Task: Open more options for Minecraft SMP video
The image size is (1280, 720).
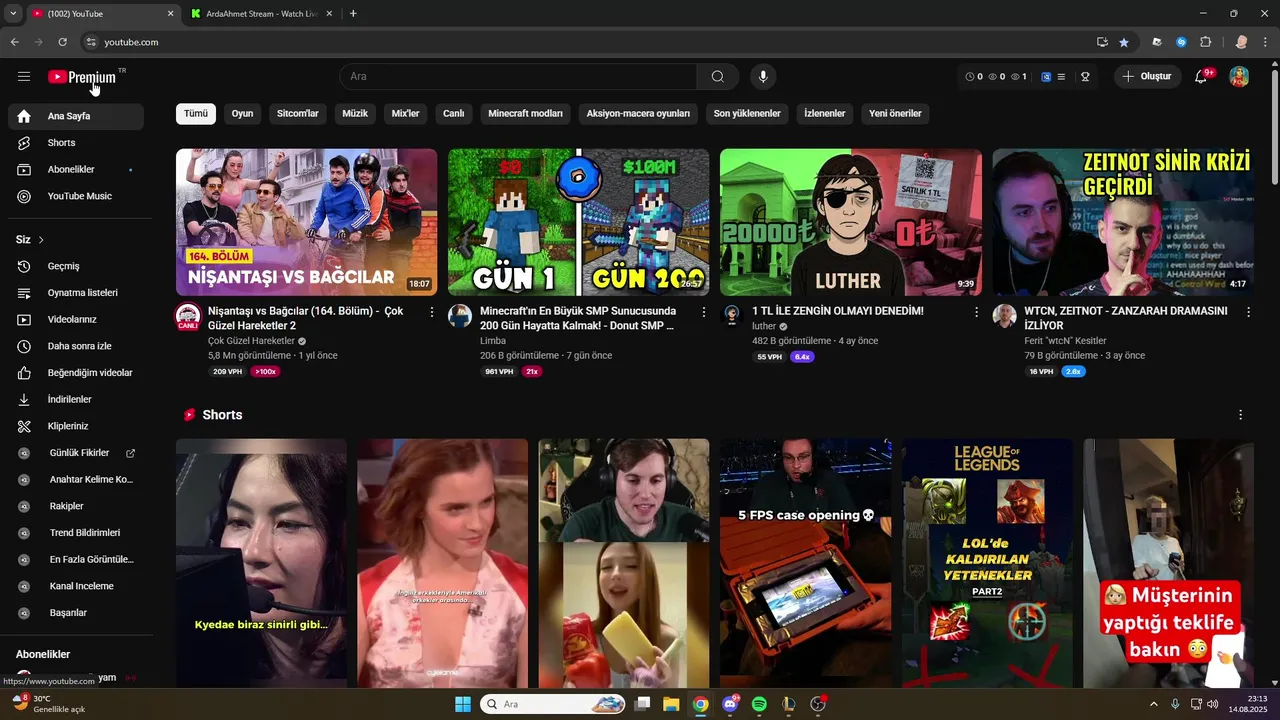Action: click(704, 312)
